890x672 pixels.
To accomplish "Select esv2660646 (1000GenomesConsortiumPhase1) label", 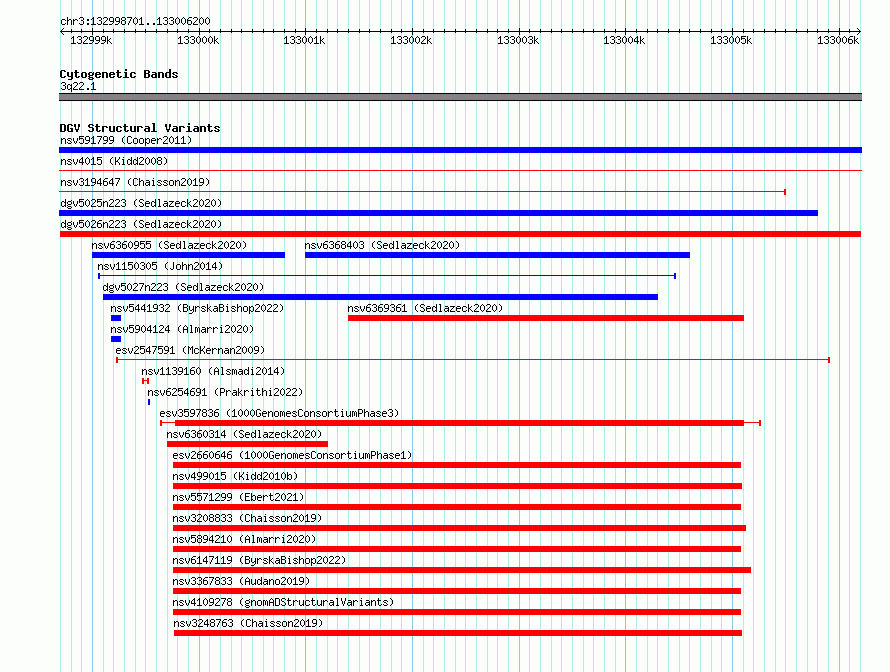I will (x=292, y=455).
